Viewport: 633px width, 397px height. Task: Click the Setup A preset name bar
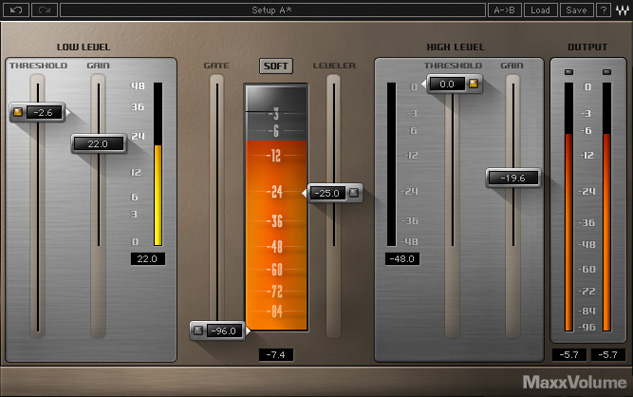tap(272, 10)
